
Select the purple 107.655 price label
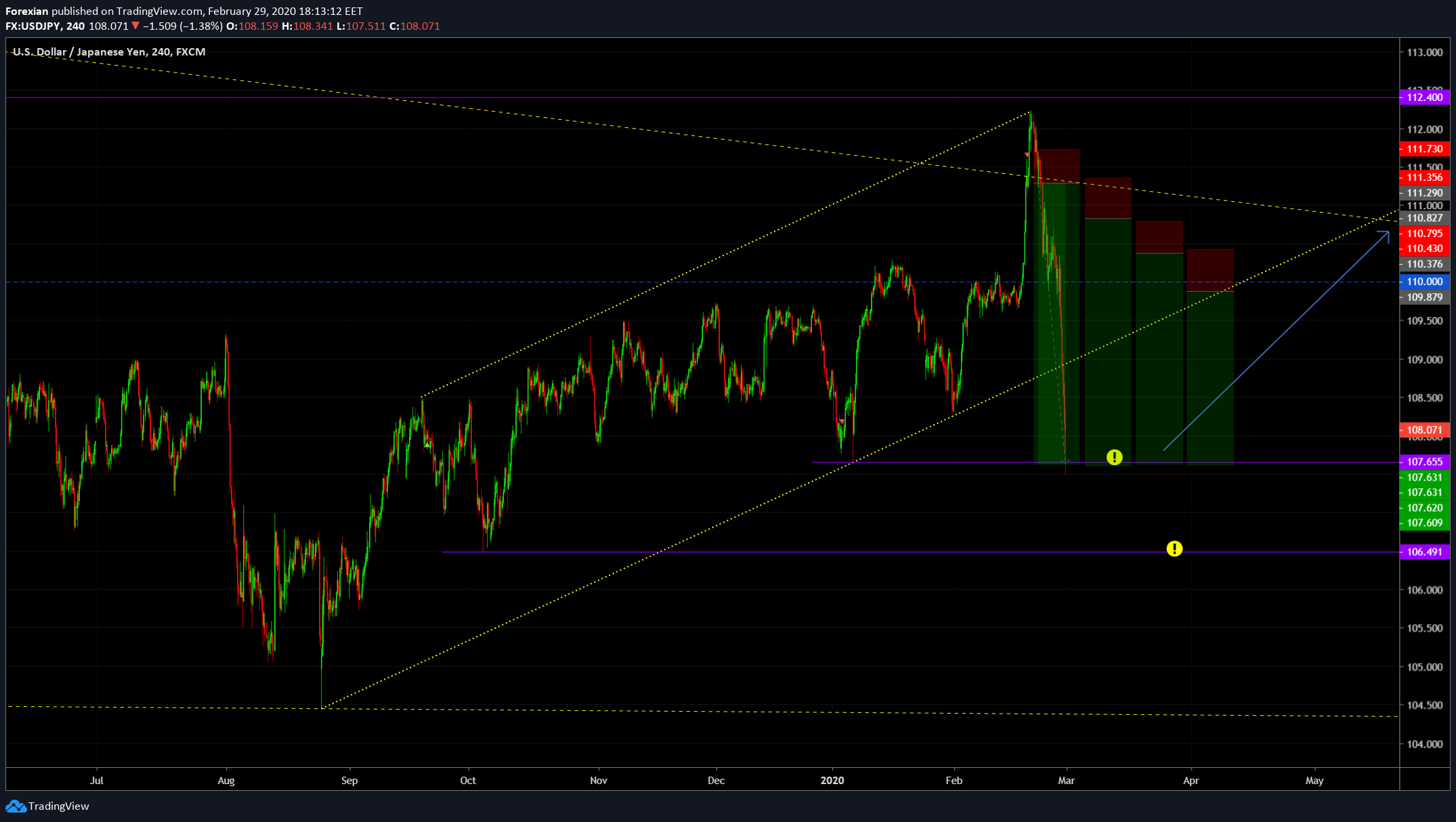1424,462
